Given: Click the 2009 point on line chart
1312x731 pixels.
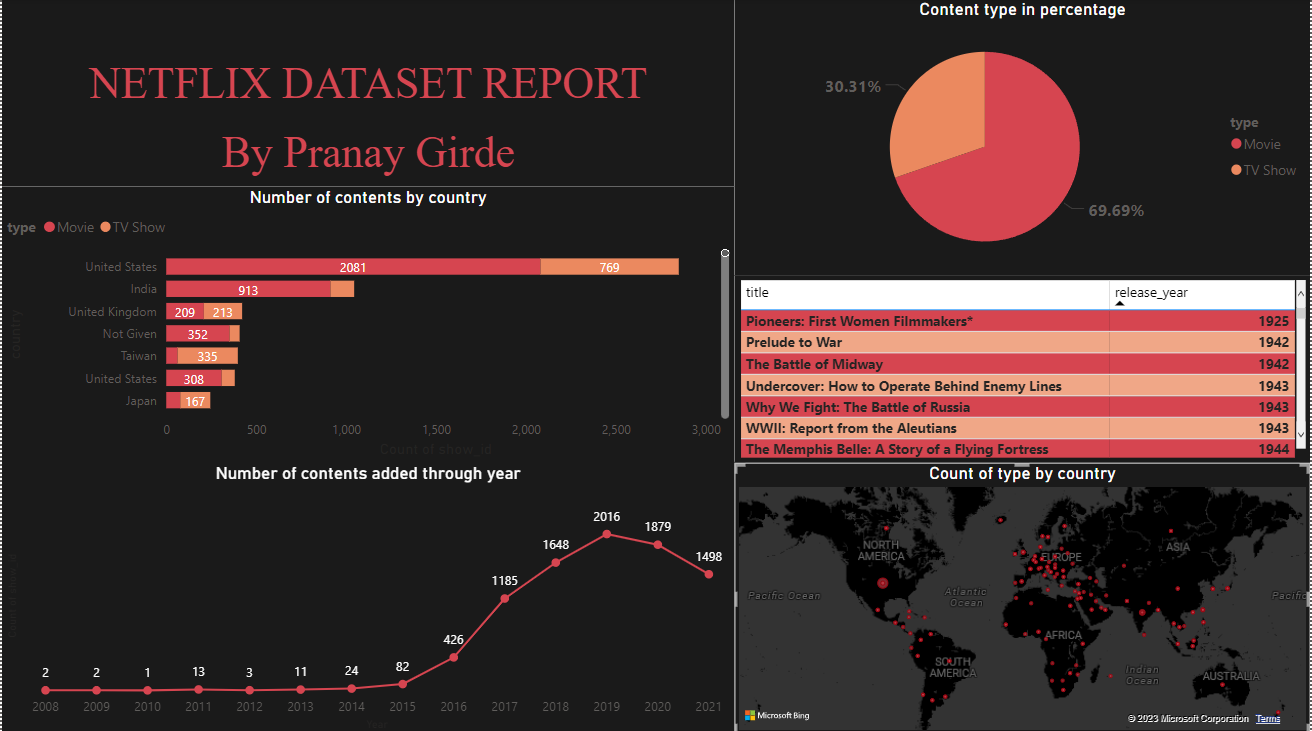Looking at the screenshot, I should pyautogui.click(x=96, y=690).
